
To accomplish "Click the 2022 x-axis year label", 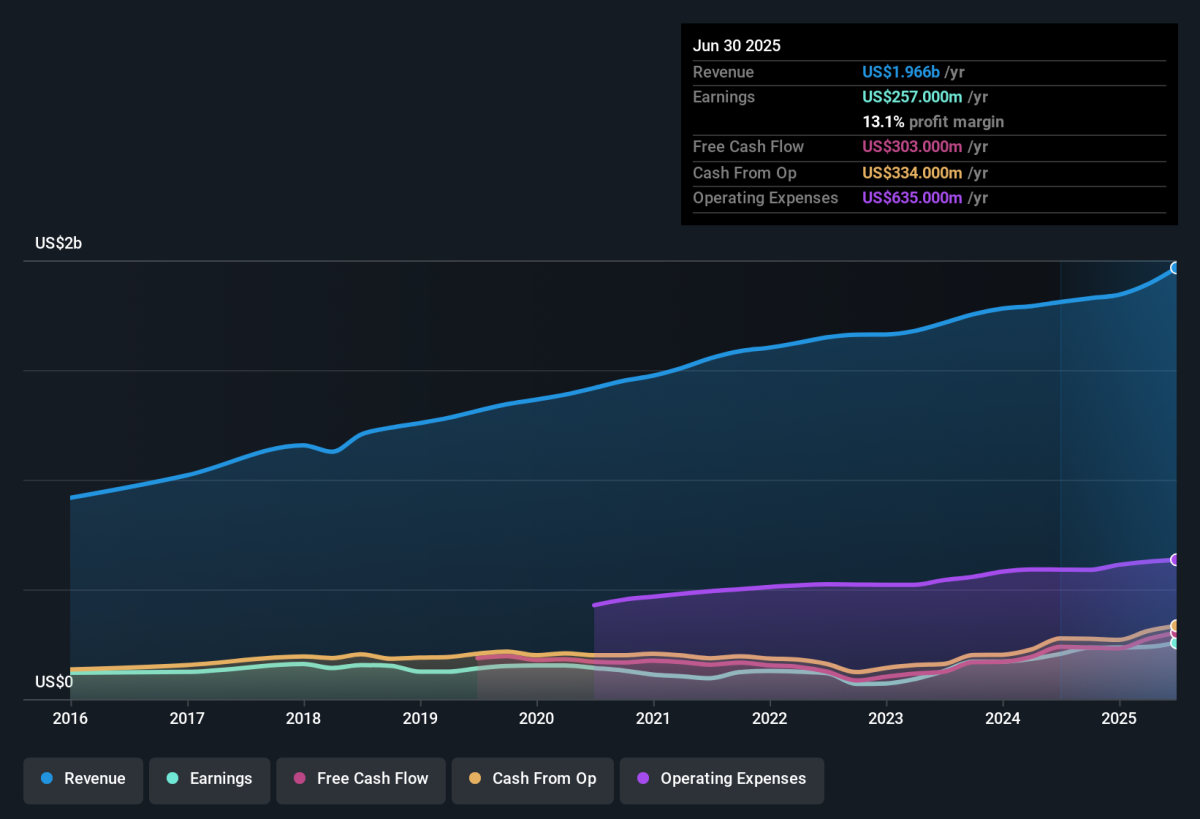I will pyautogui.click(x=770, y=719).
